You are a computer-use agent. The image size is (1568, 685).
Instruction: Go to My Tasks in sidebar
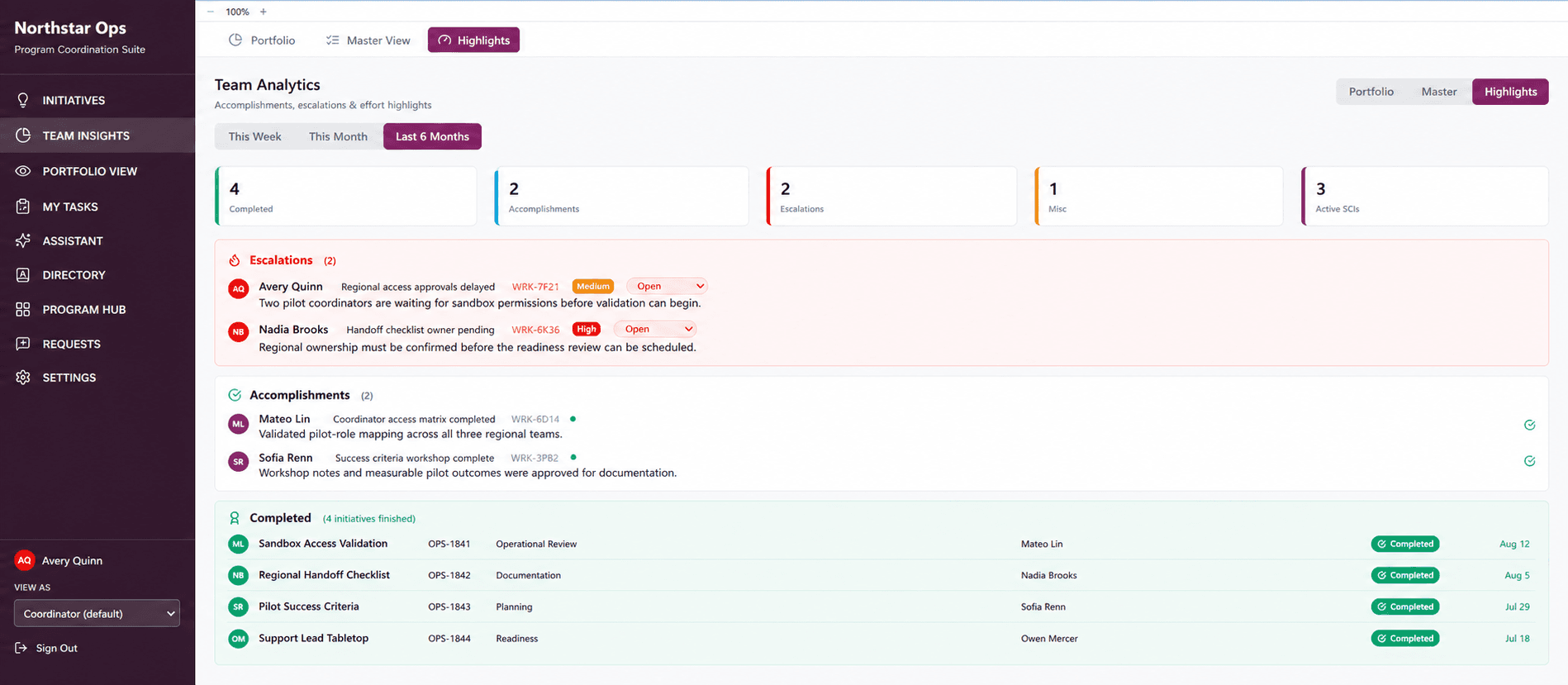coord(97,207)
